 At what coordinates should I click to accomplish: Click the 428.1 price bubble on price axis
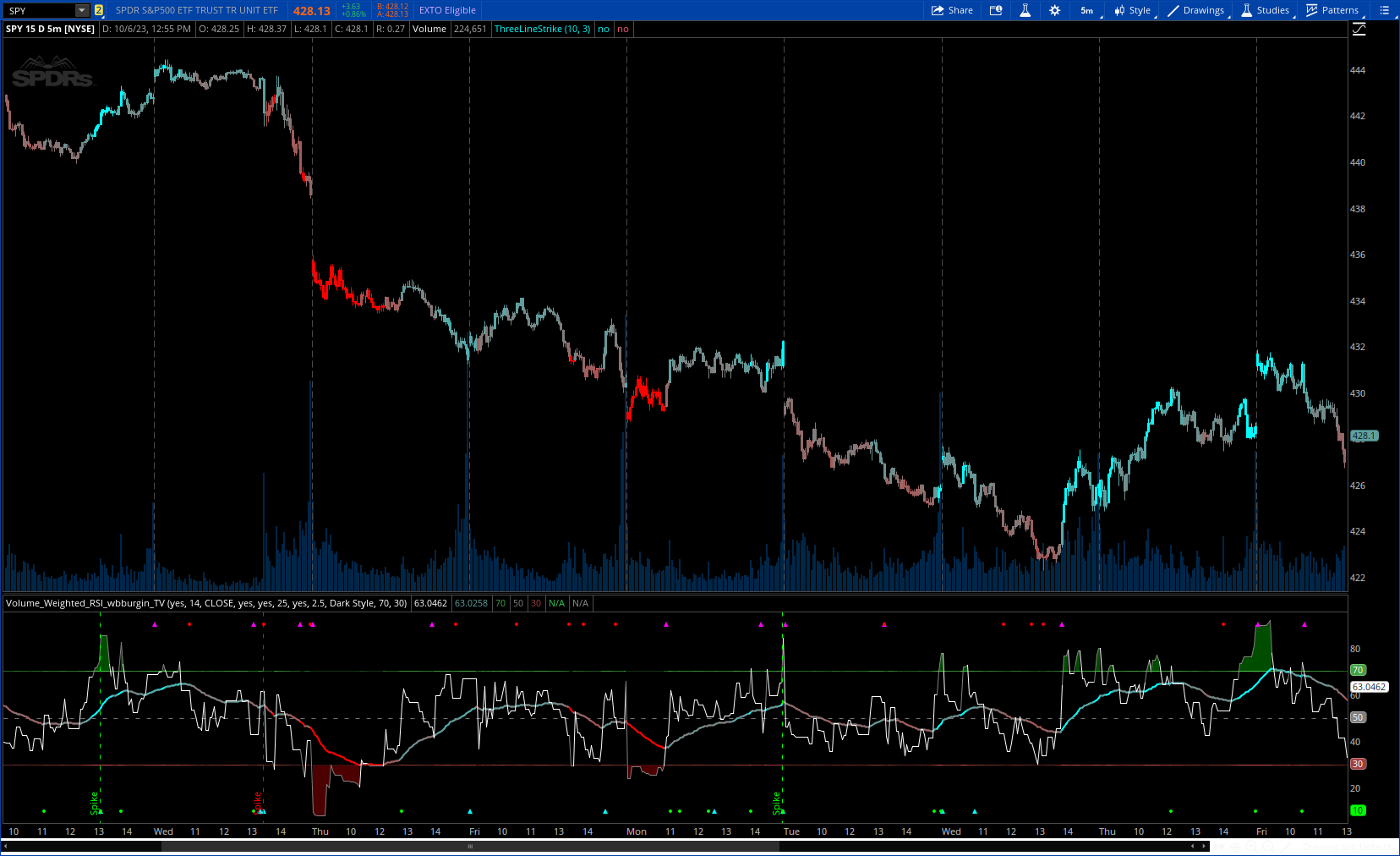click(x=1364, y=436)
